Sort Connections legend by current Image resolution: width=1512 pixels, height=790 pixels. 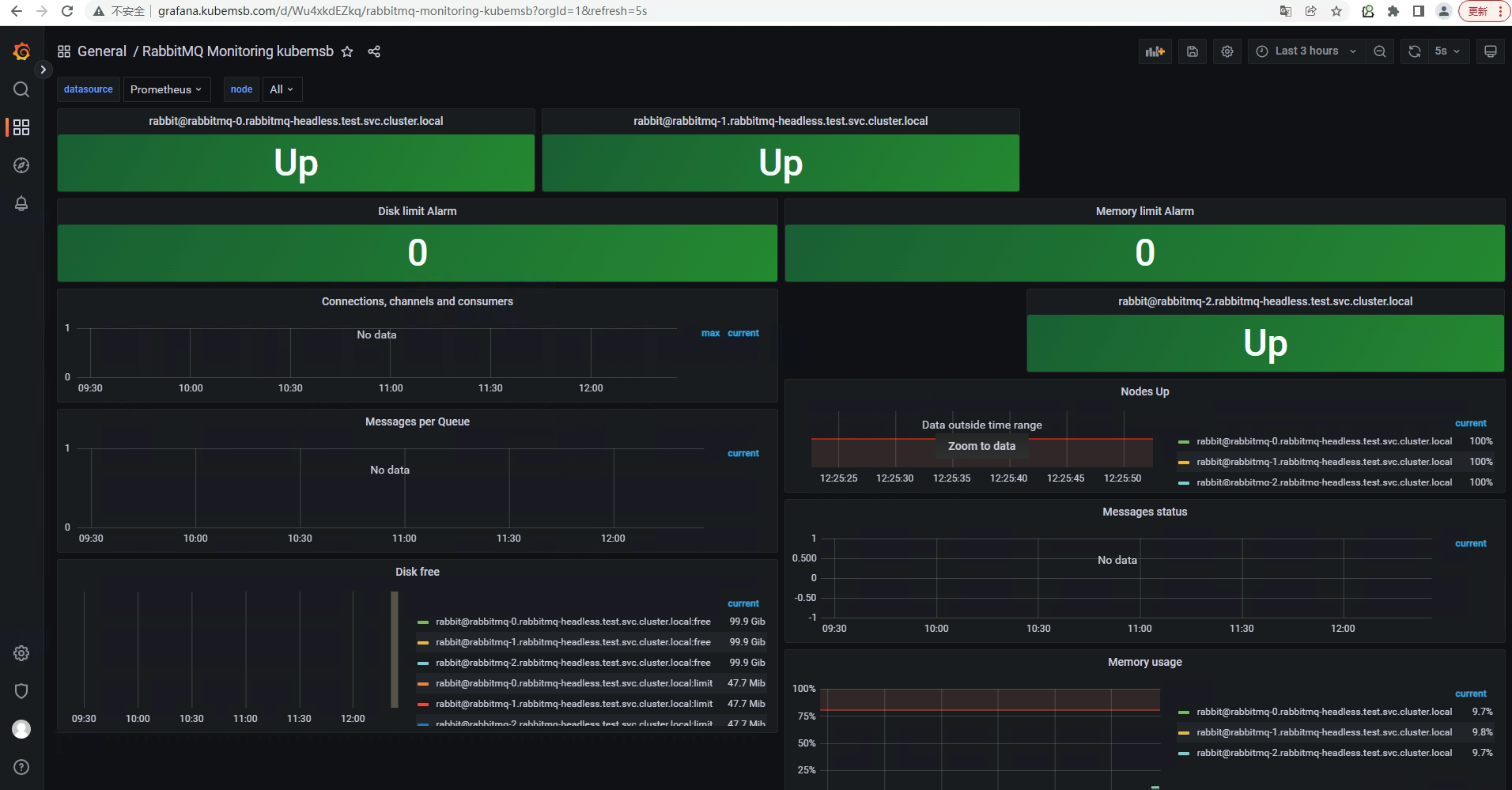coord(743,333)
